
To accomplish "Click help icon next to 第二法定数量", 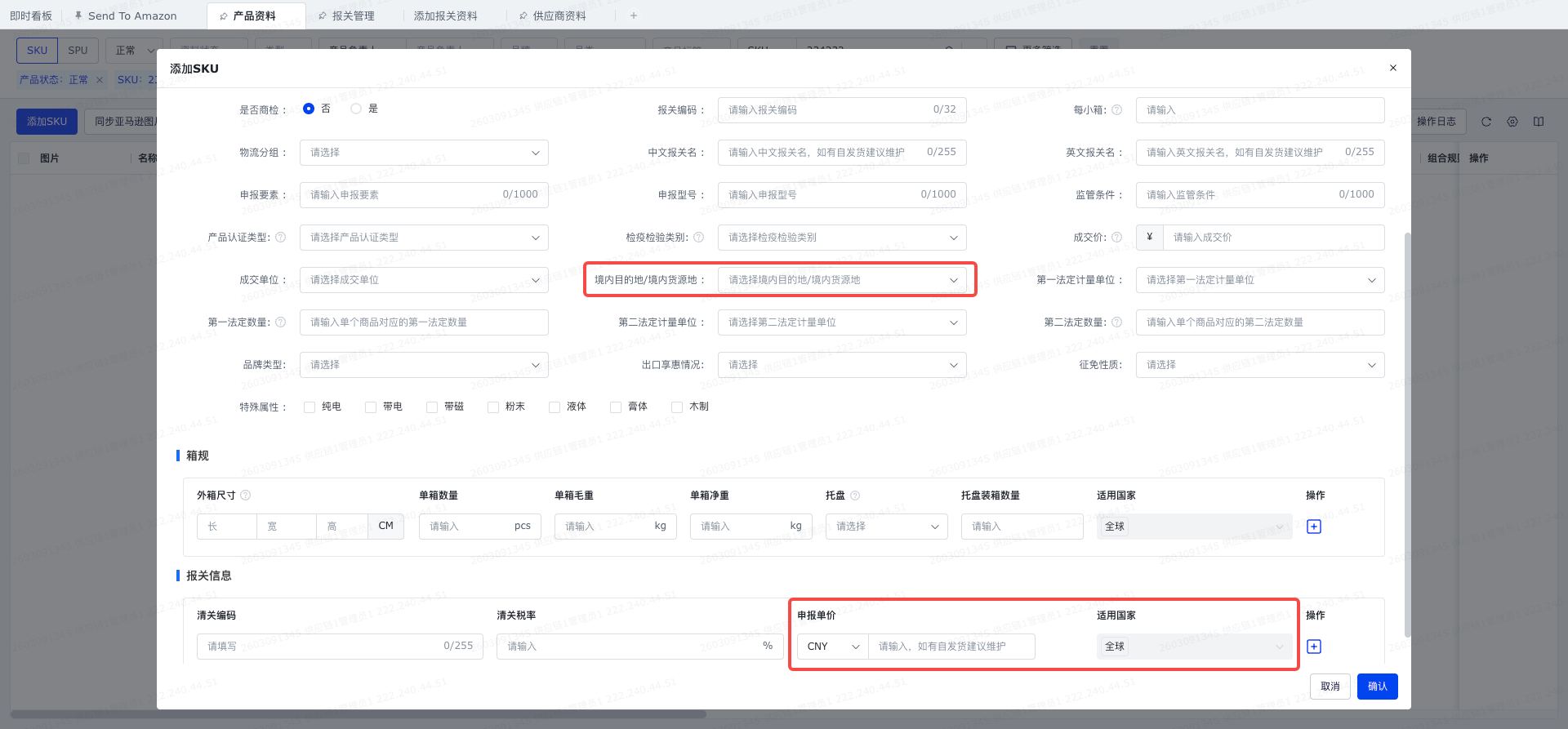I will (1117, 322).
